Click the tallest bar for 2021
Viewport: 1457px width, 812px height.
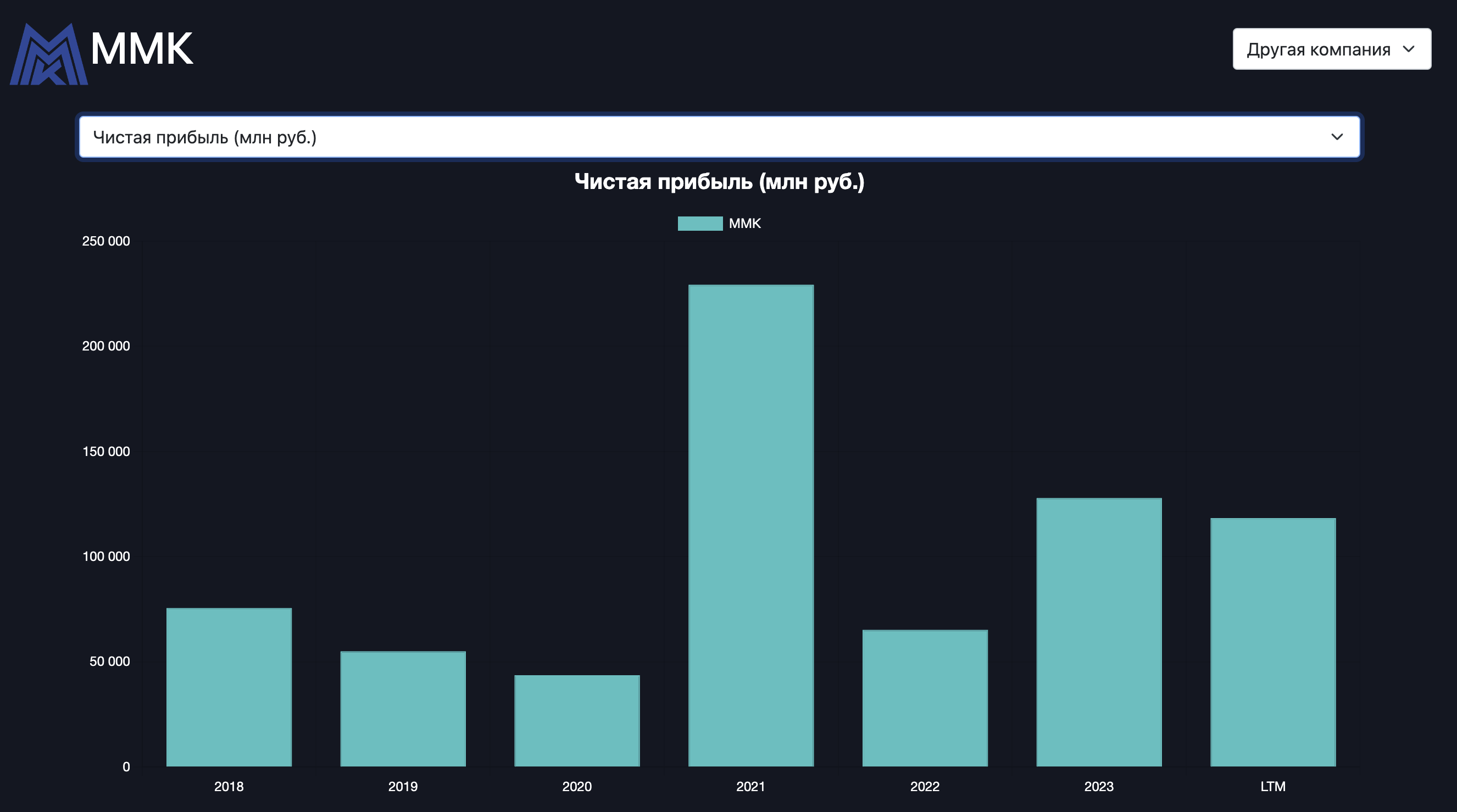pos(750,525)
